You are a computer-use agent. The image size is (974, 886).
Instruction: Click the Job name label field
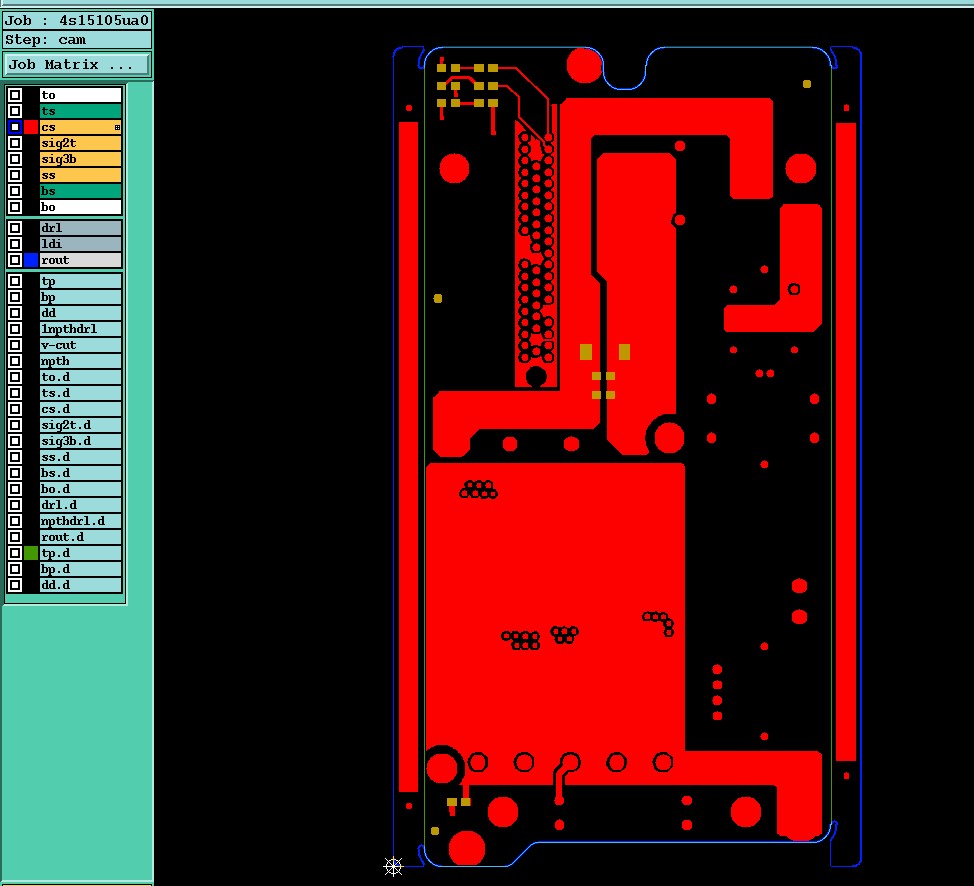(x=77, y=21)
